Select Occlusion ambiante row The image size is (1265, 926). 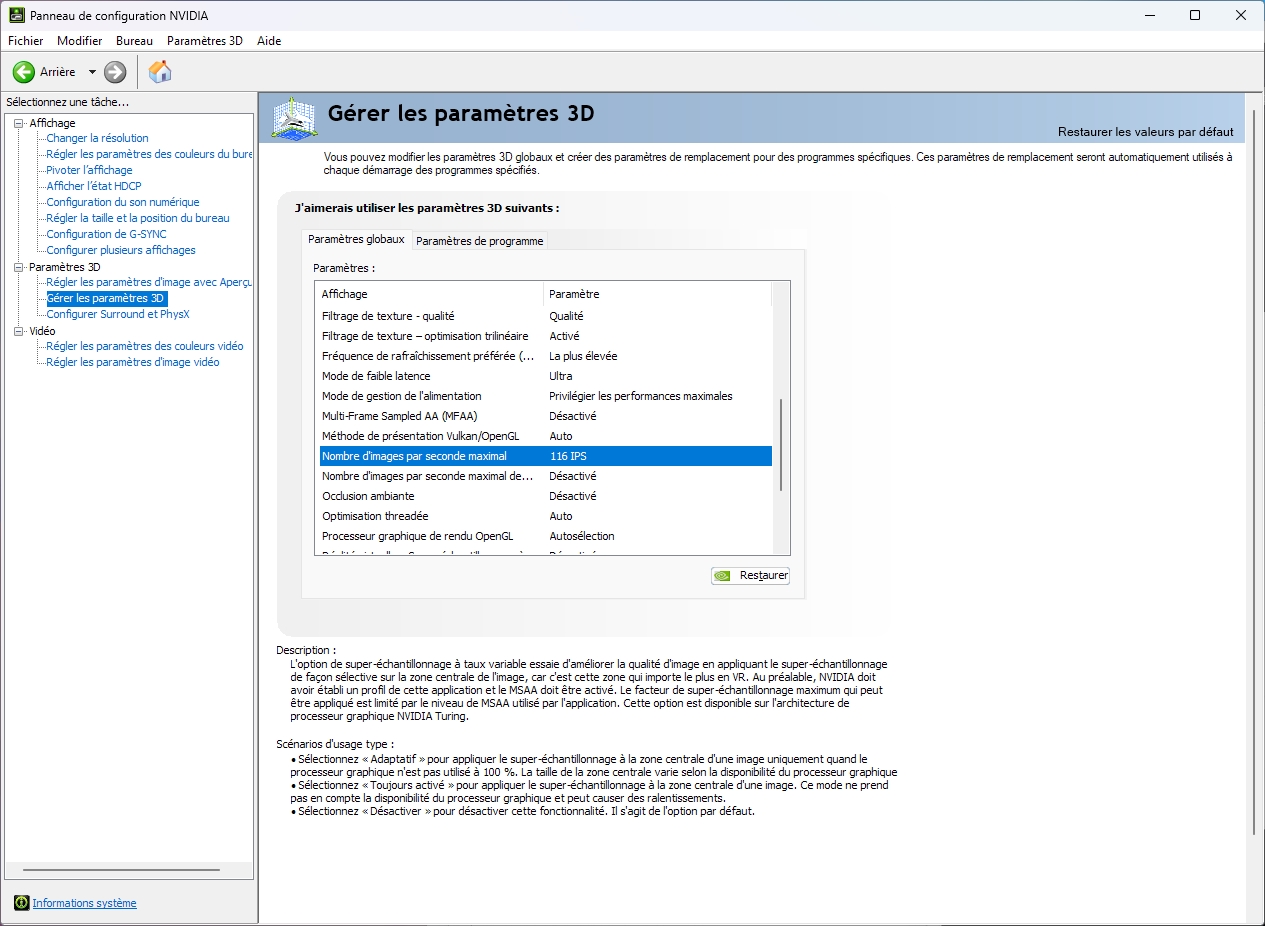[545, 496]
